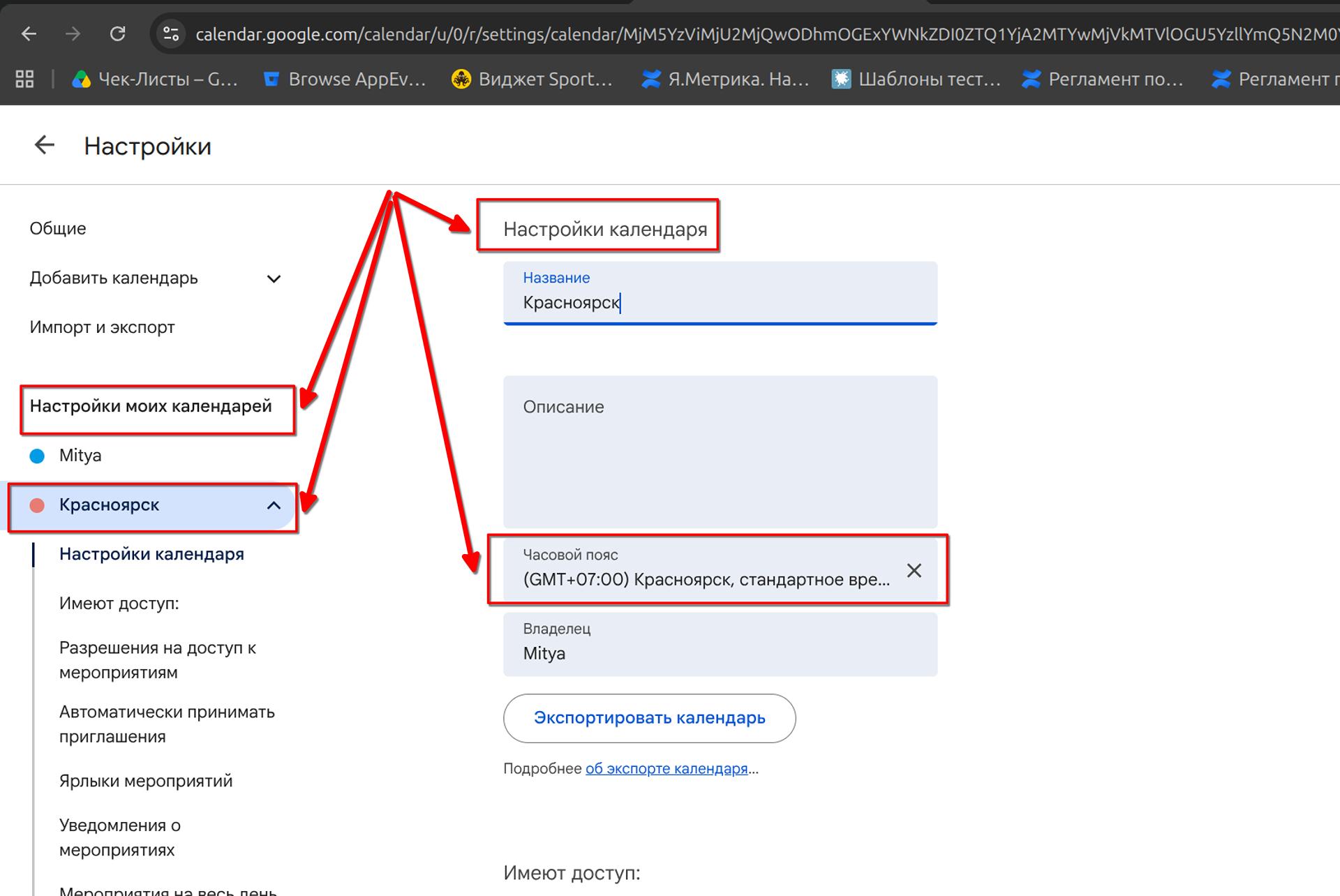Click the Настройки календаря section heading
Image resolution: width=1340 pixels, height=896 pixels.
pyautogui.click(x=605, y=229)
